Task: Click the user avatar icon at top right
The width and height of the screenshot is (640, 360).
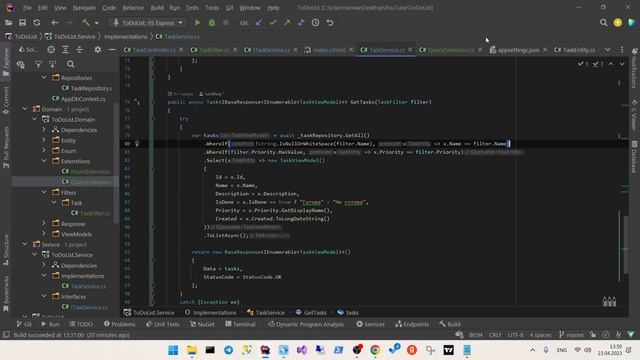Action: pos(618,23)
